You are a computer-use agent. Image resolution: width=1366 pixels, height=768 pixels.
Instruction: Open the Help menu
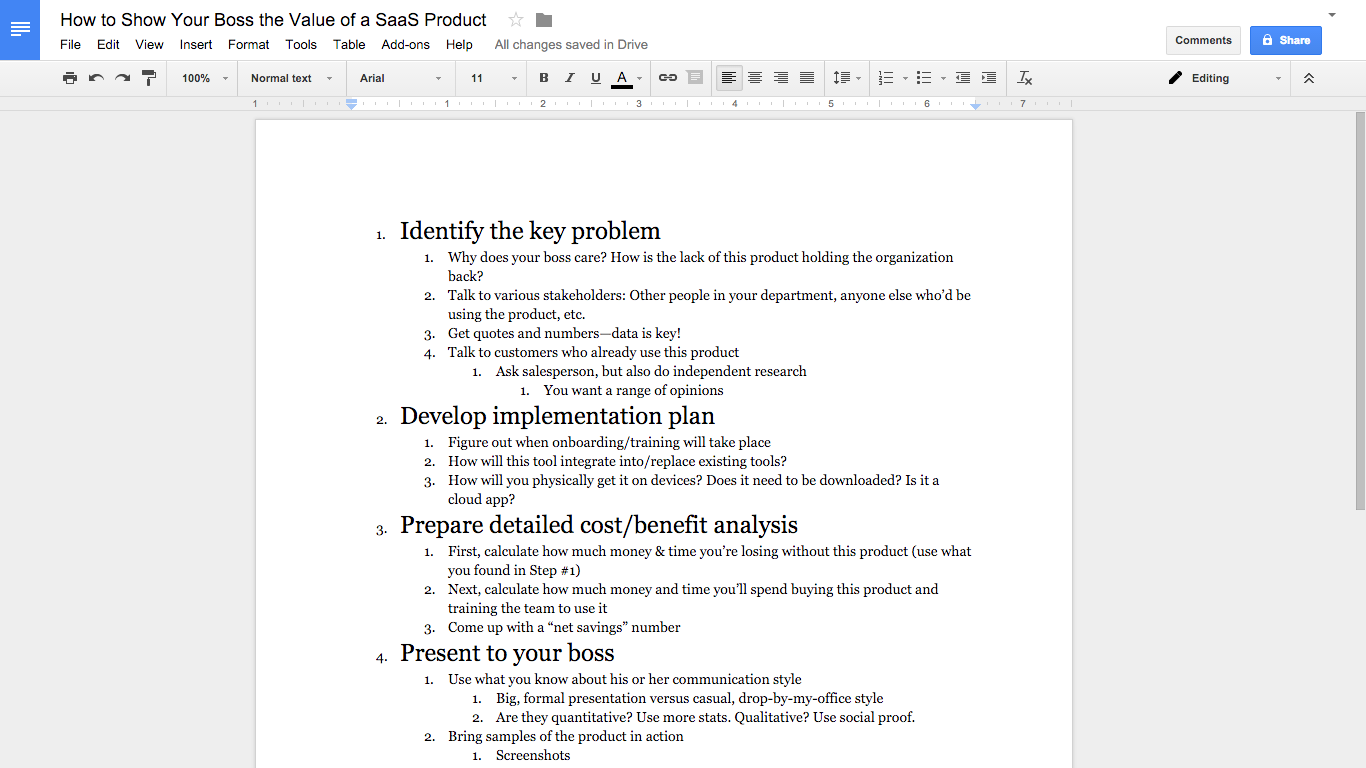459,44
